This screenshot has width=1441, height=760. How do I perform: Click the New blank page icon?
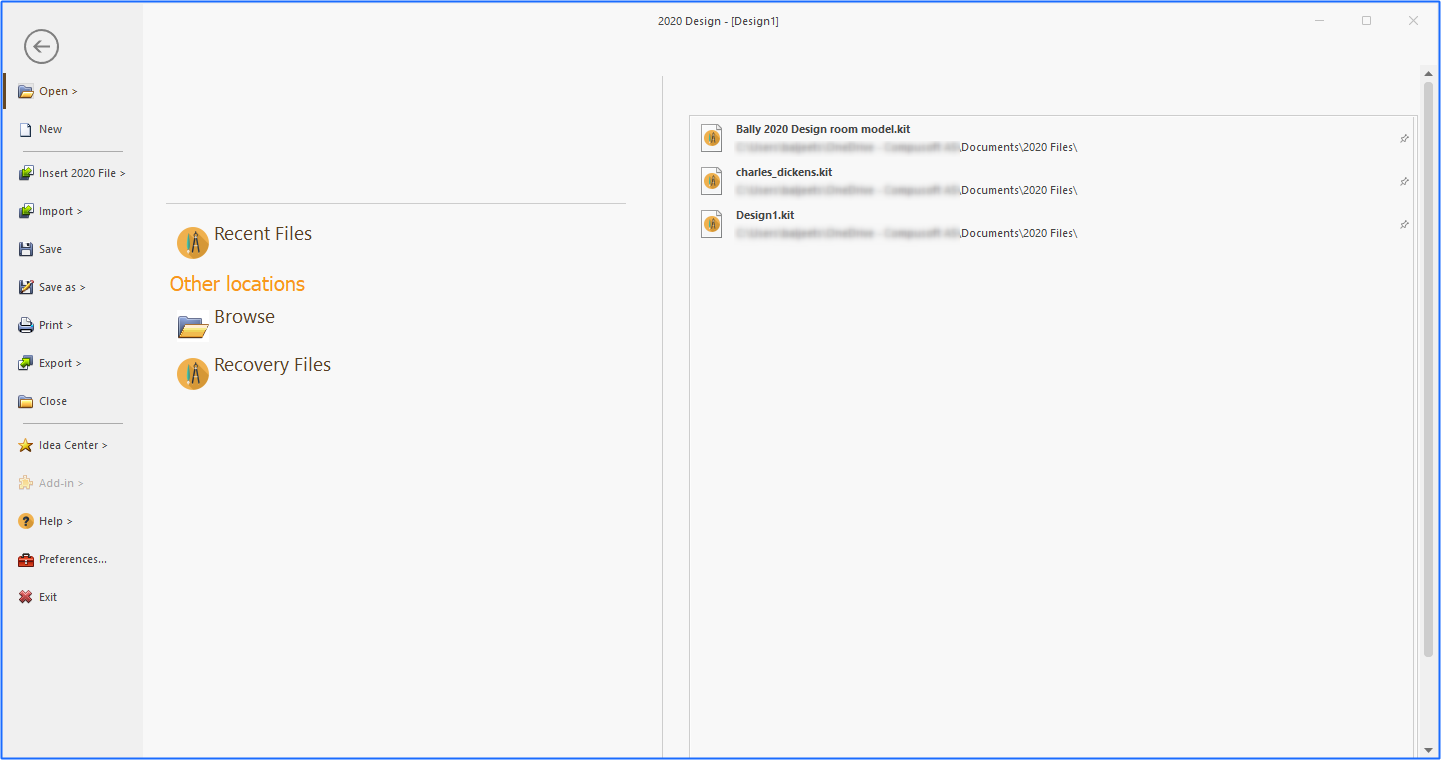tap(26, 129)
